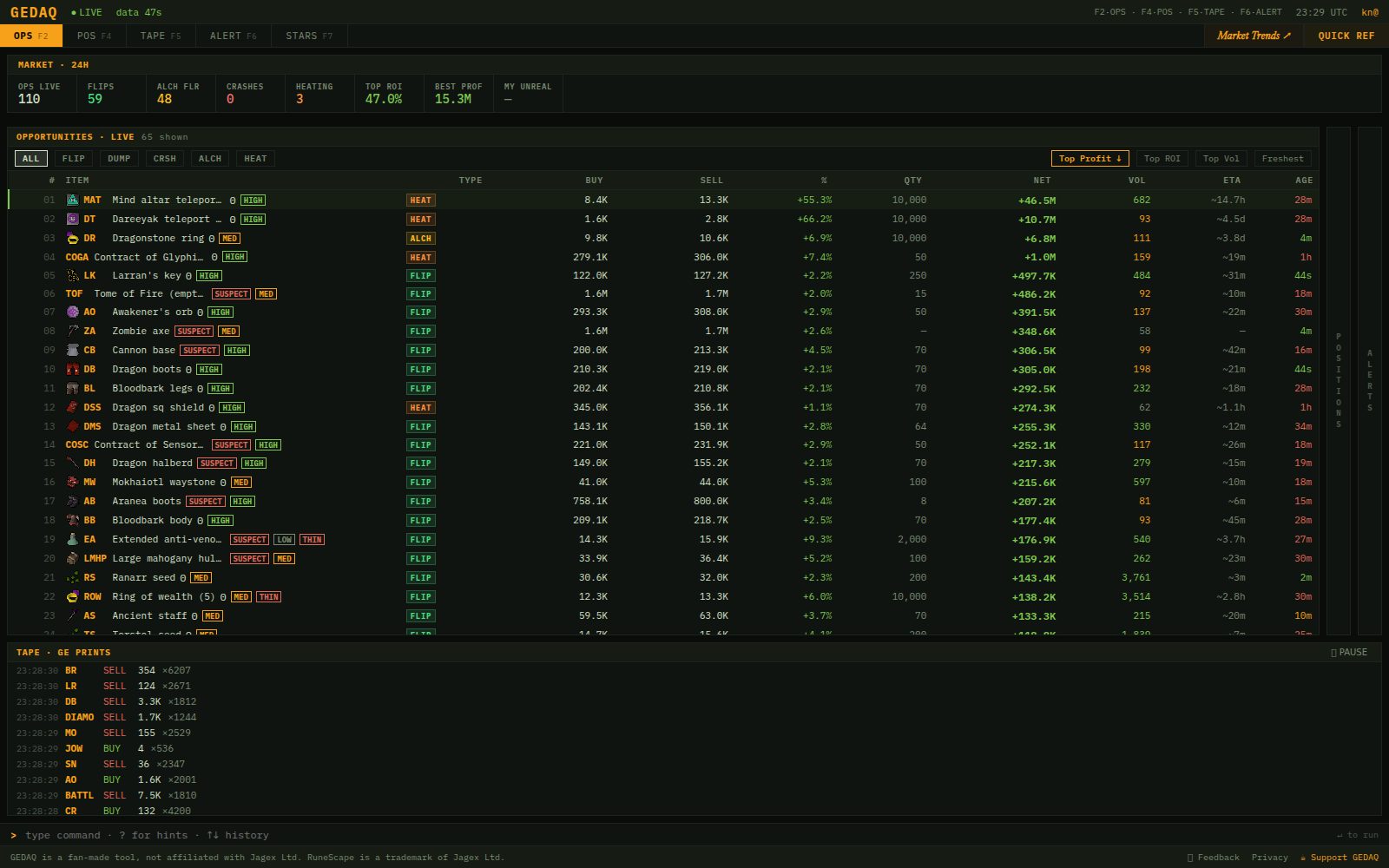Viewport: 1389px width, 868px height.
Task: Click the Dareeyak teleport item icon
Action: (73, 219)
